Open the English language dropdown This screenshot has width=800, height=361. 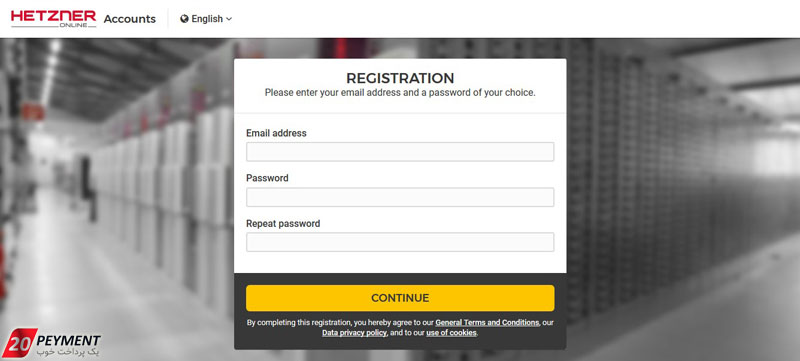tap(206, 19)
